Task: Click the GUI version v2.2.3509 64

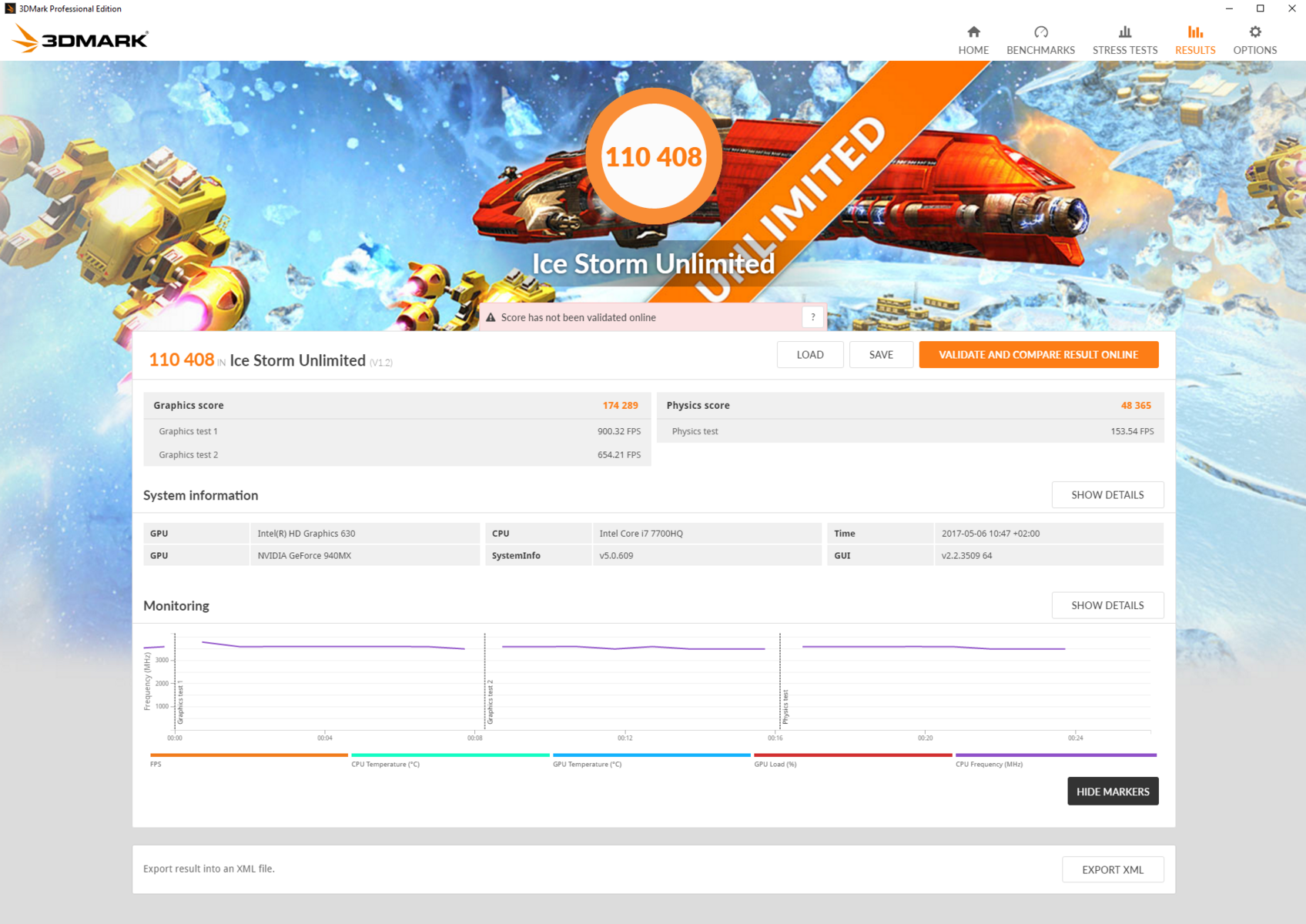Action: (966, 556)
